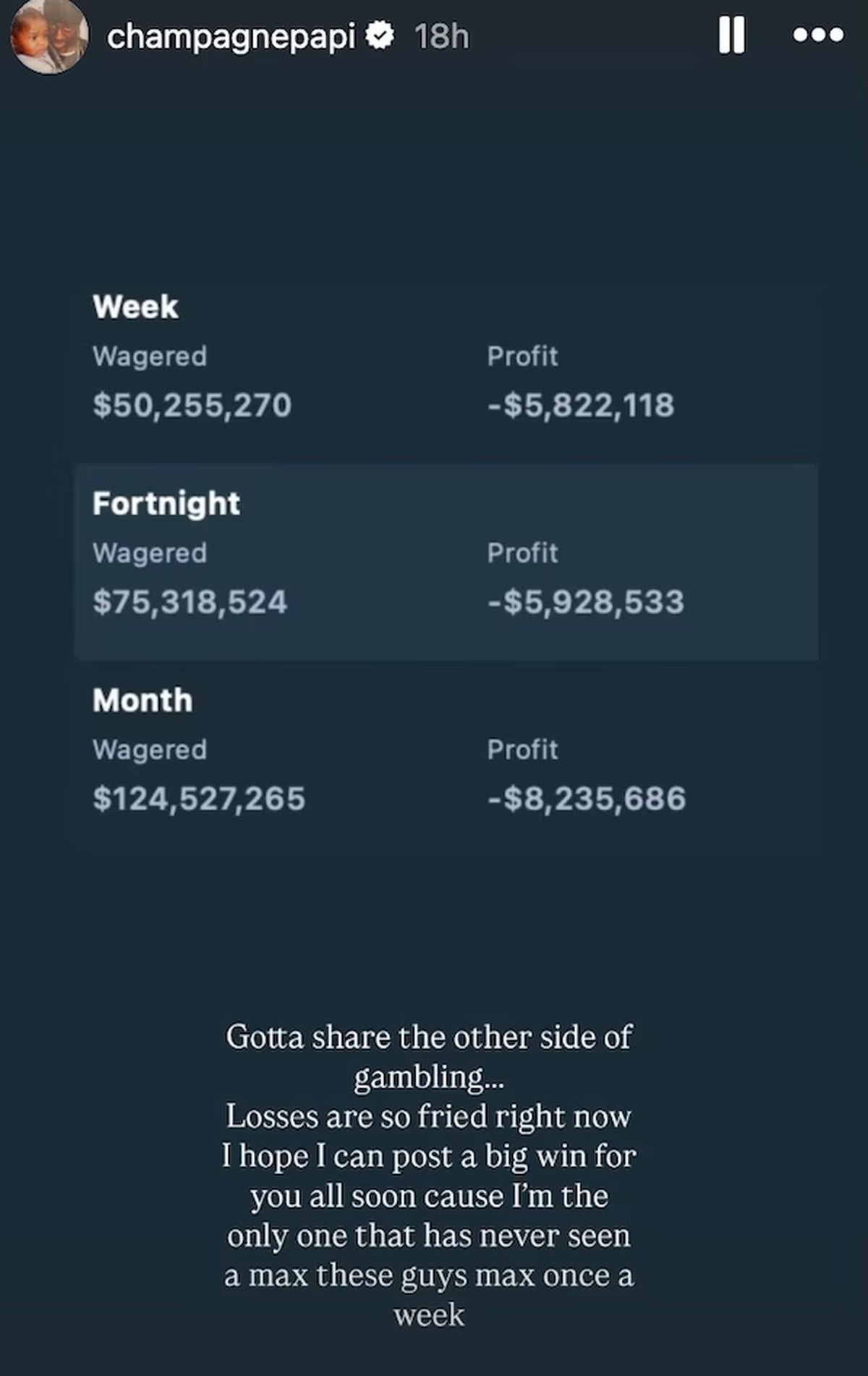Open the three-dots more options menu
This screenshot has width=868, height=1376.
pyautogui.click(x=818, y=35)
